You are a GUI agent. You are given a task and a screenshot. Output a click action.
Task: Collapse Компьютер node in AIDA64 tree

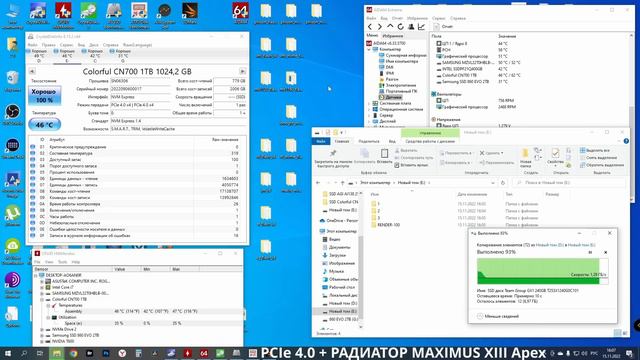(369, 49)
